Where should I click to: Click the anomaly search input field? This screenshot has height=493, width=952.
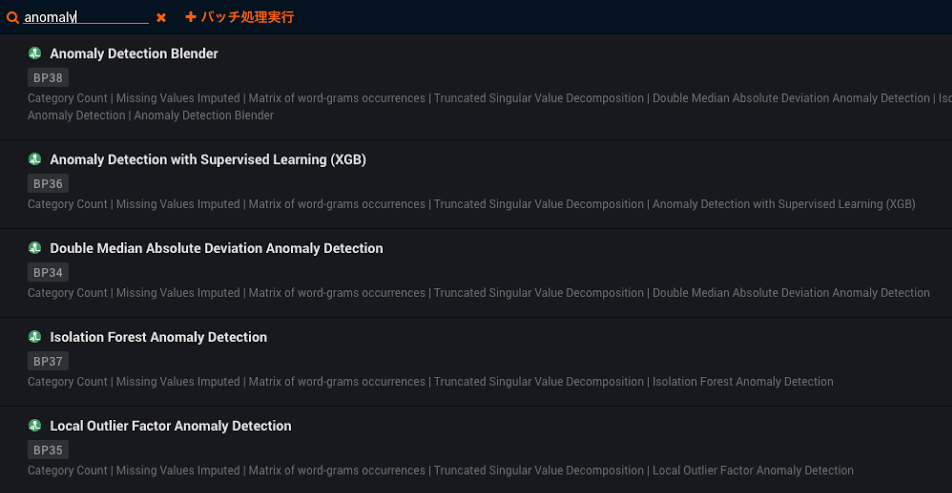[85, 18]
